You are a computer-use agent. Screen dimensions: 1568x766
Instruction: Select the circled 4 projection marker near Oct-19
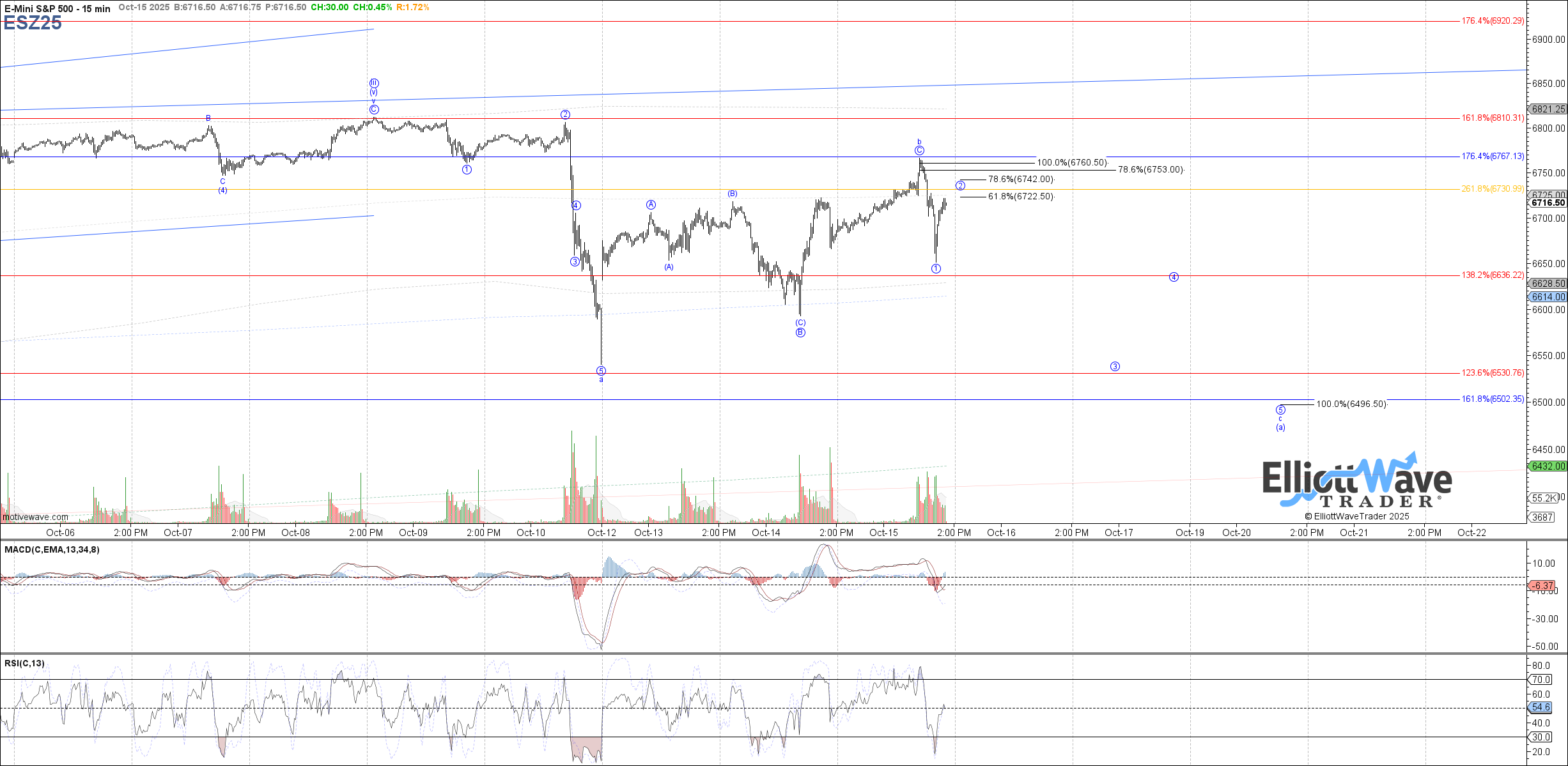[x=1174, y=277]
